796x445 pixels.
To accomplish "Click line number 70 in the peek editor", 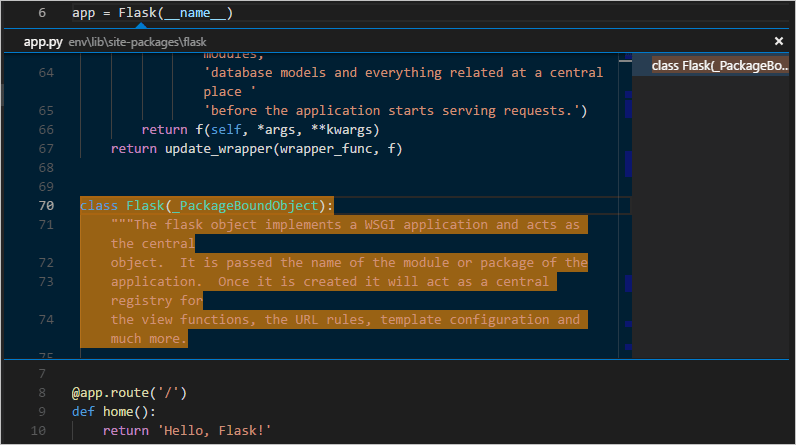I will [46, 206].
